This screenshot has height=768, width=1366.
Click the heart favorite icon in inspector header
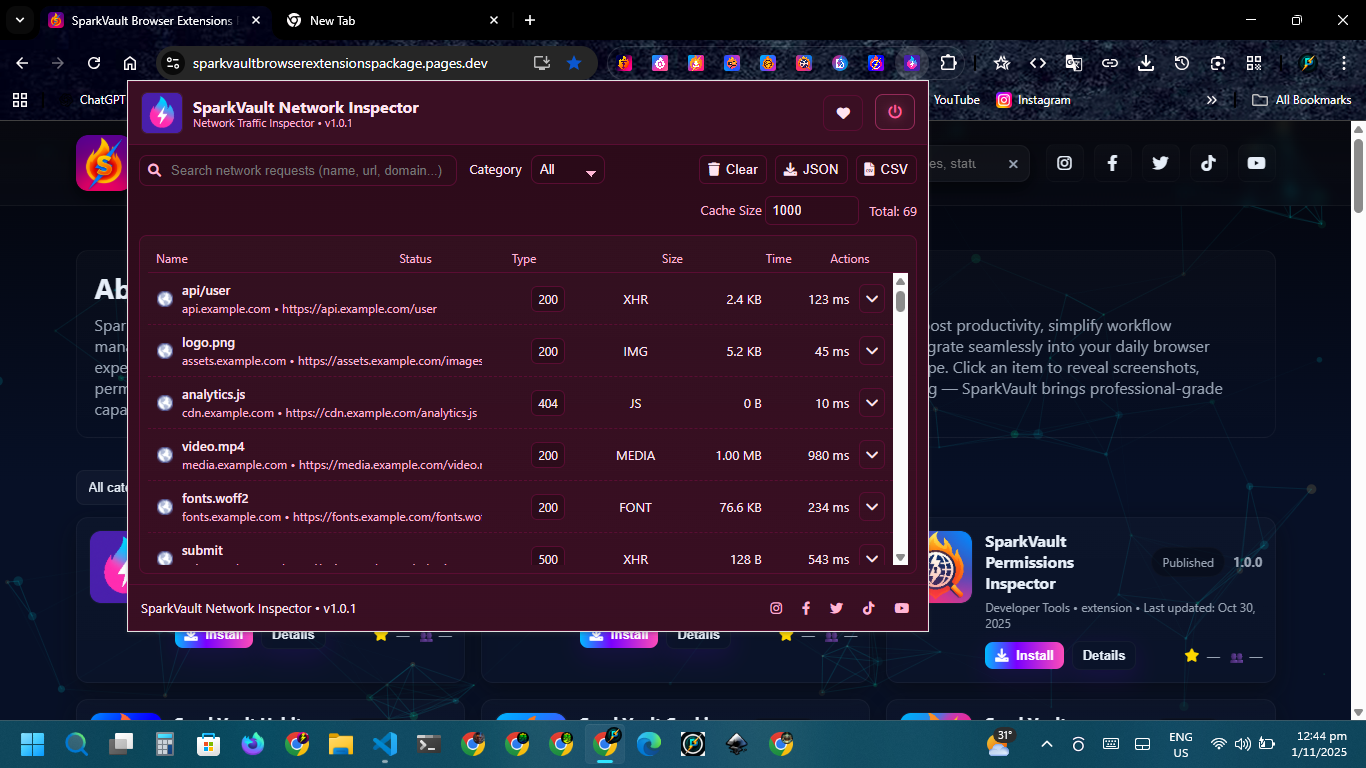[x=843, y=113]
